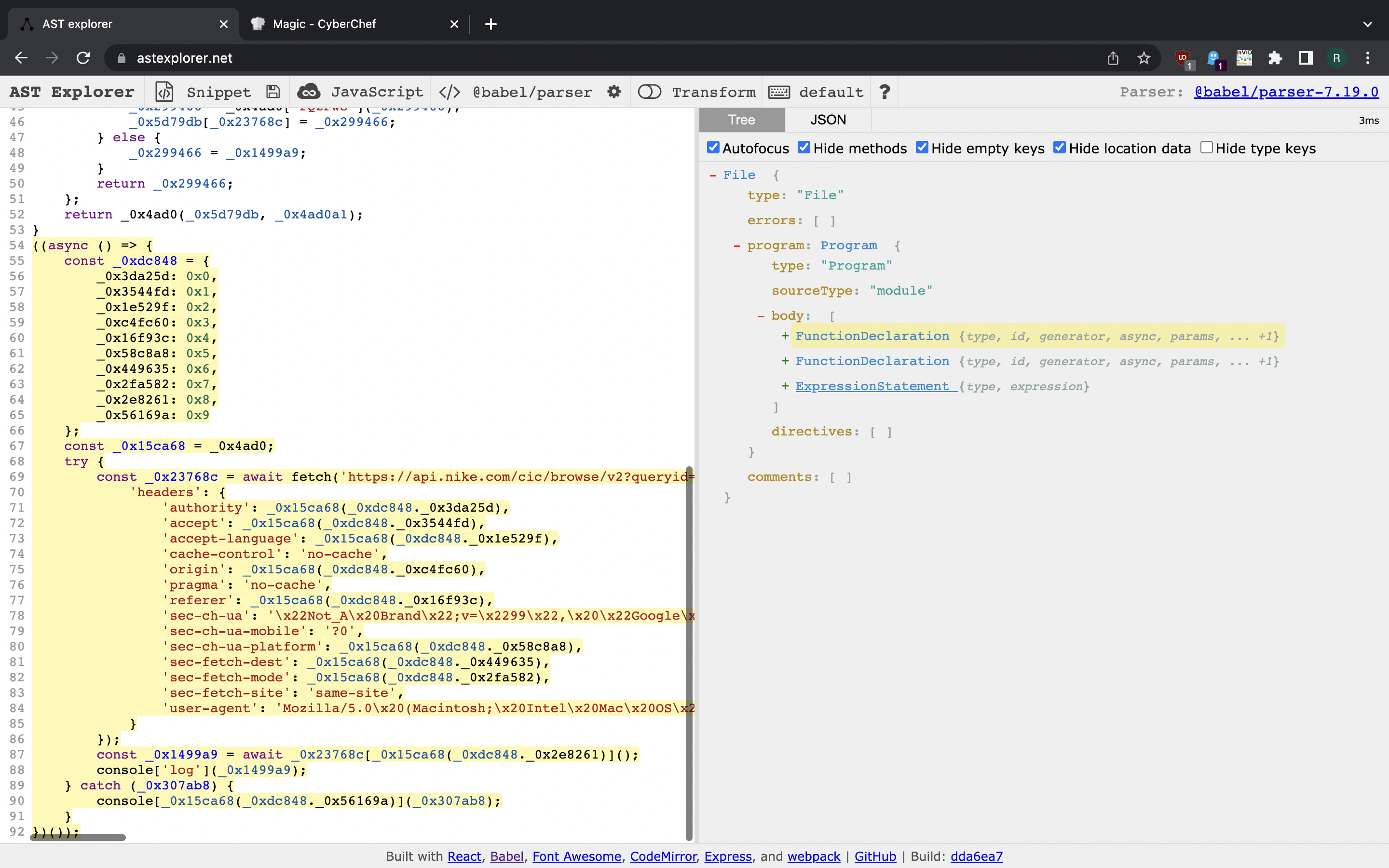
Task: Open the profile avatar labeled R
Action: 1337,58
